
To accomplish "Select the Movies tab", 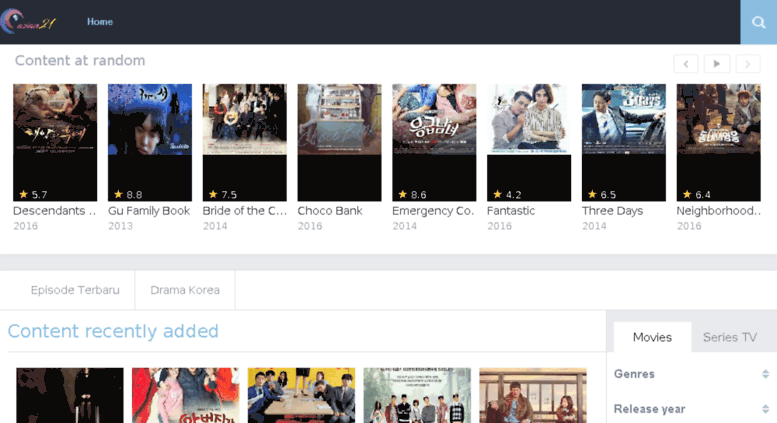I will [x=652, y=337].
